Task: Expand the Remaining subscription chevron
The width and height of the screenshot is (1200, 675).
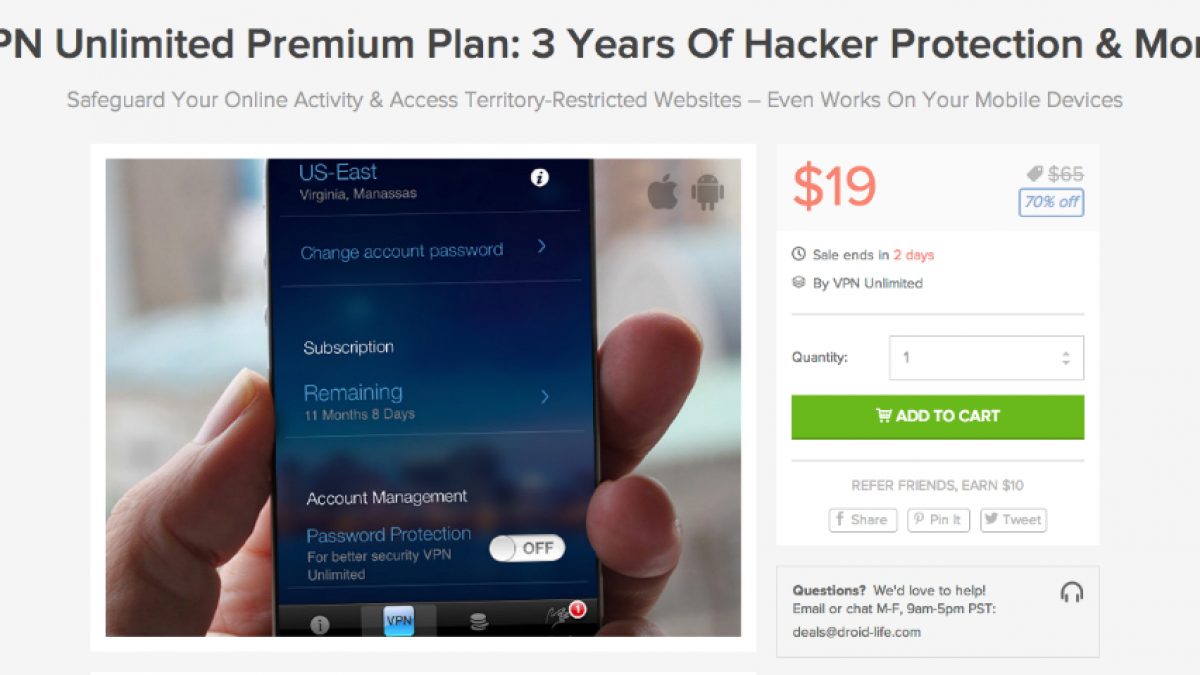Action: 545,397
